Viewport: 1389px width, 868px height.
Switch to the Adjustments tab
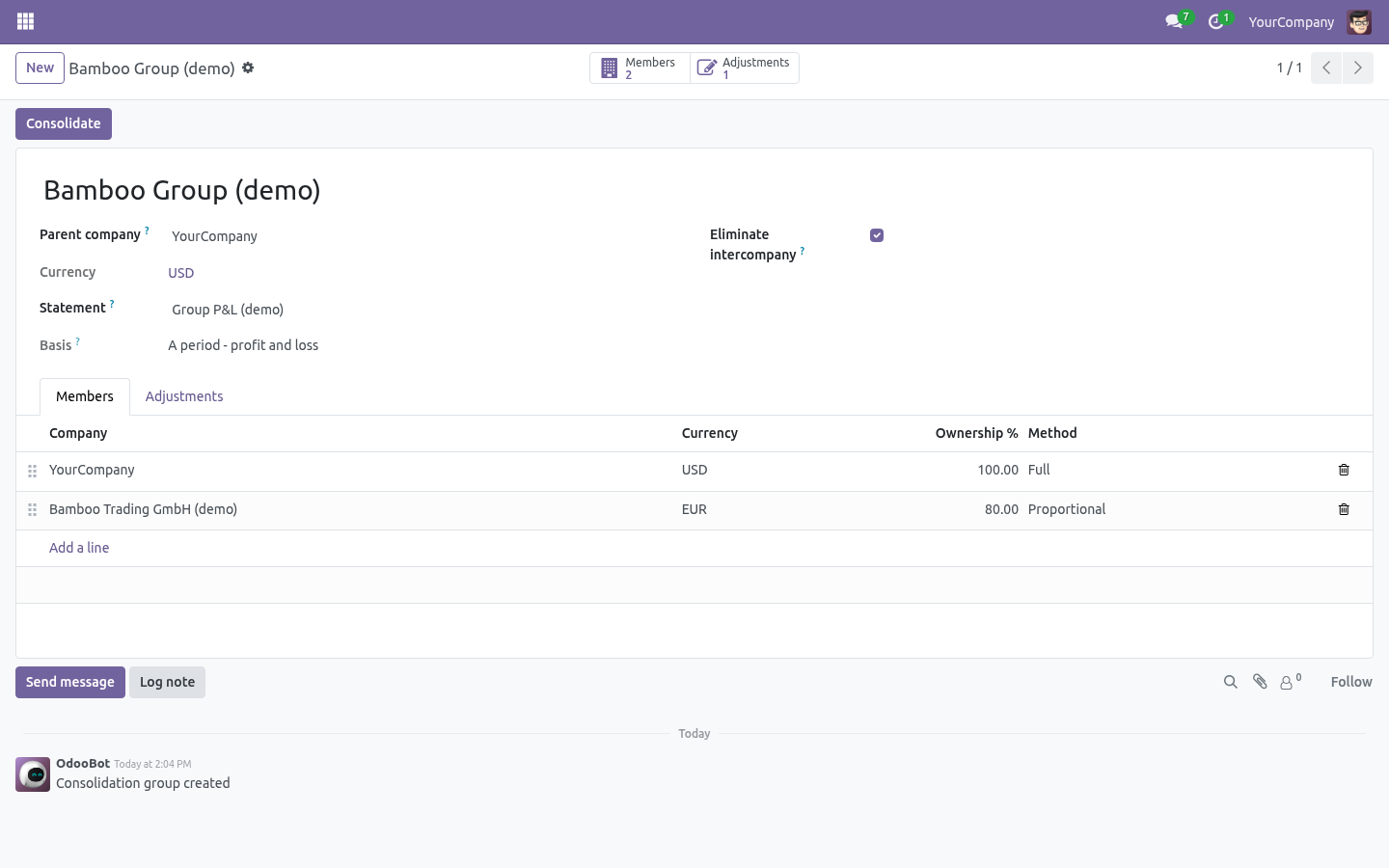(x=184, y=396)
